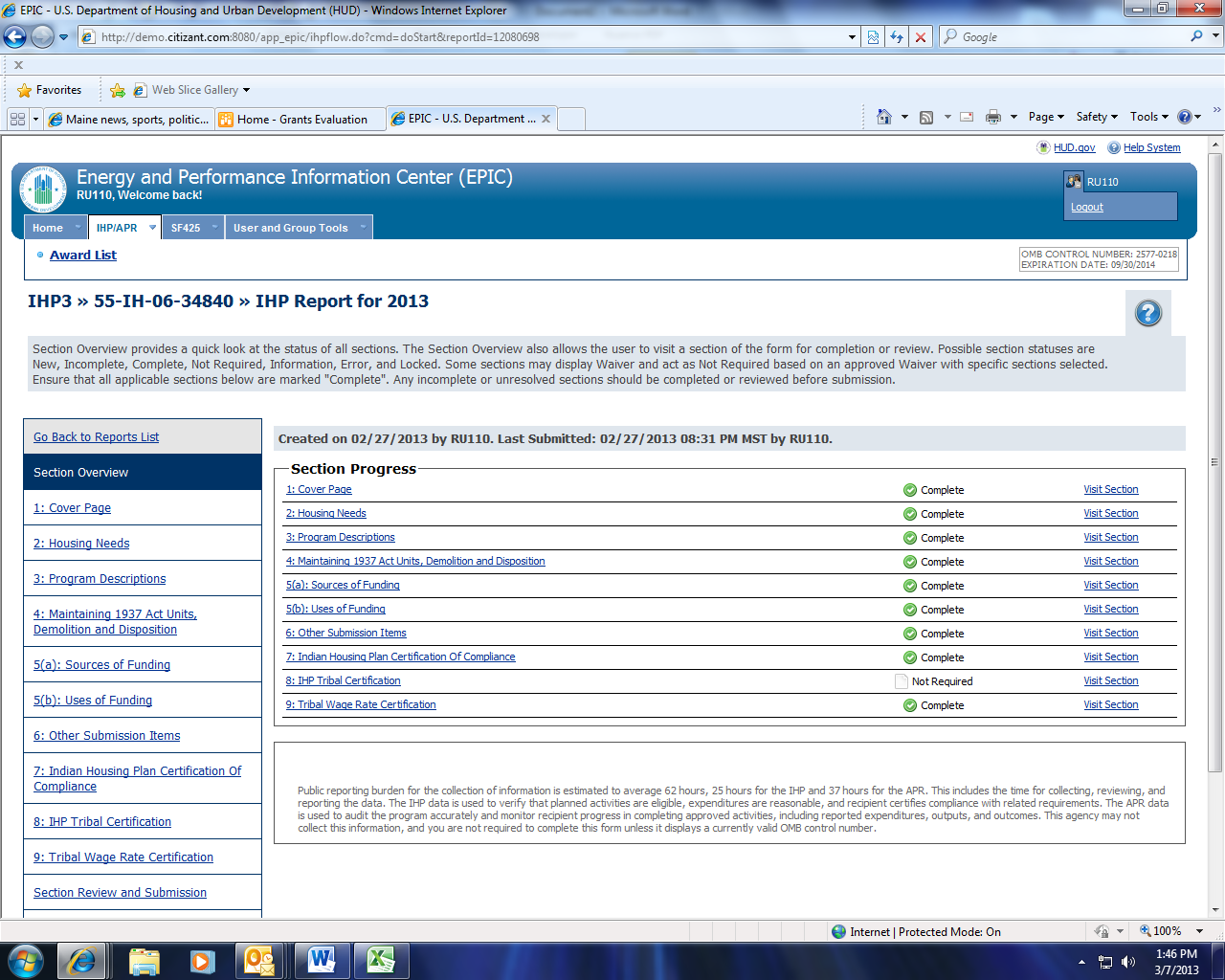This screenshot has width=1225, height=980.
Task: Click the Print icon in command bar
Action: click(993, 117)
